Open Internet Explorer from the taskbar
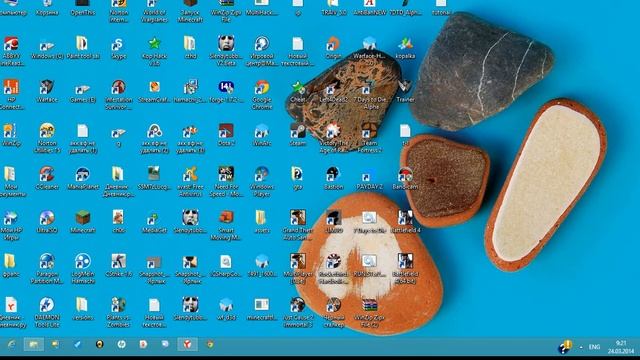The width and height of the screenshot is (640, 360). point(11,345)
